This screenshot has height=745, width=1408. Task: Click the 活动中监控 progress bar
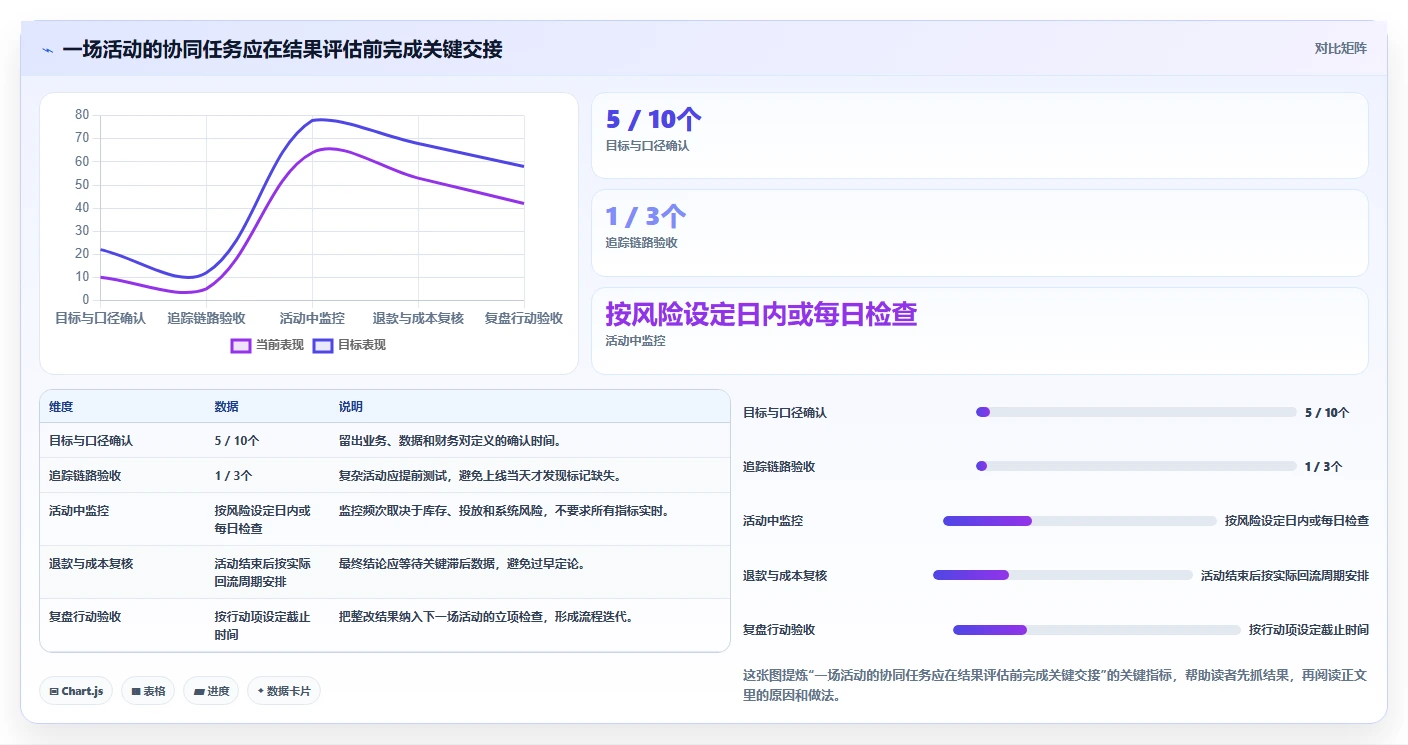click(x=1080, y=521)
